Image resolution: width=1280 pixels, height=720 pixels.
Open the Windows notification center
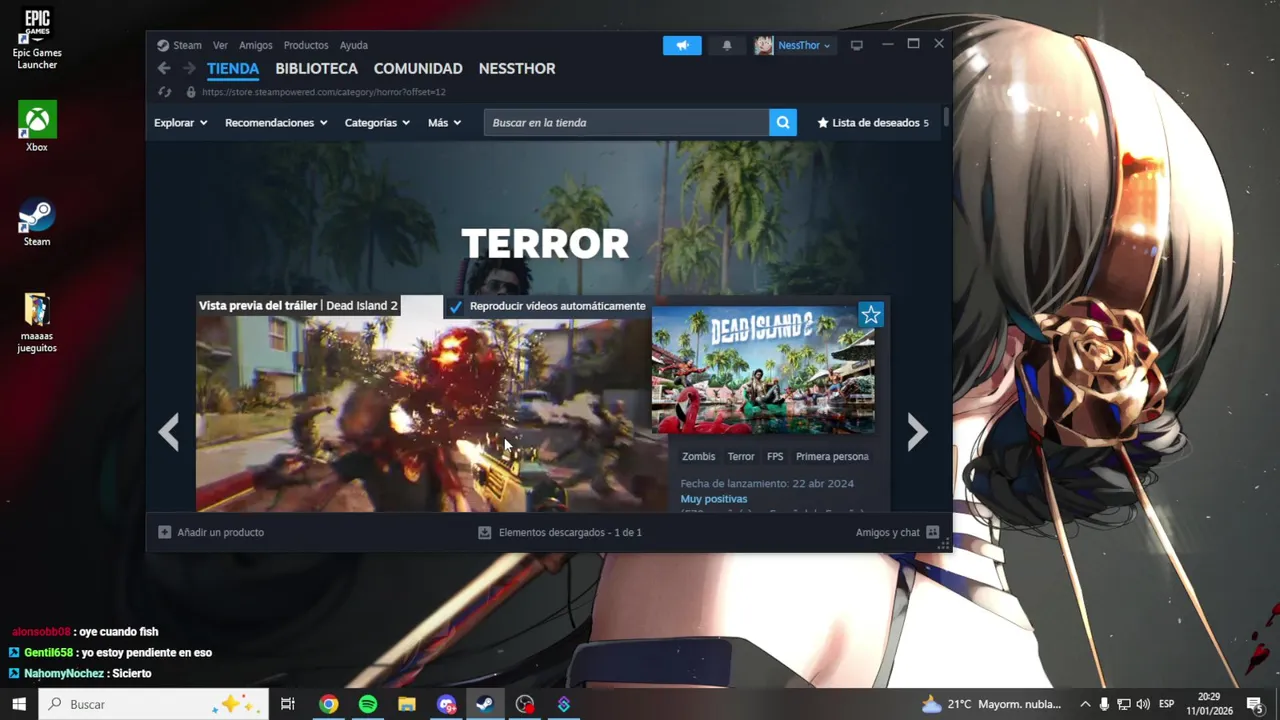(1255, 704)
